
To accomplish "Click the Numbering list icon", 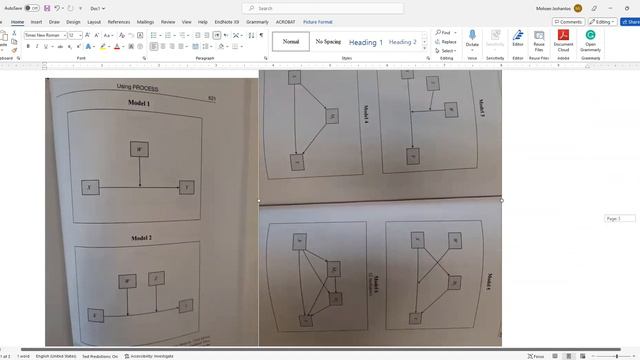I will pyautogui.click(x=168, y=36).
